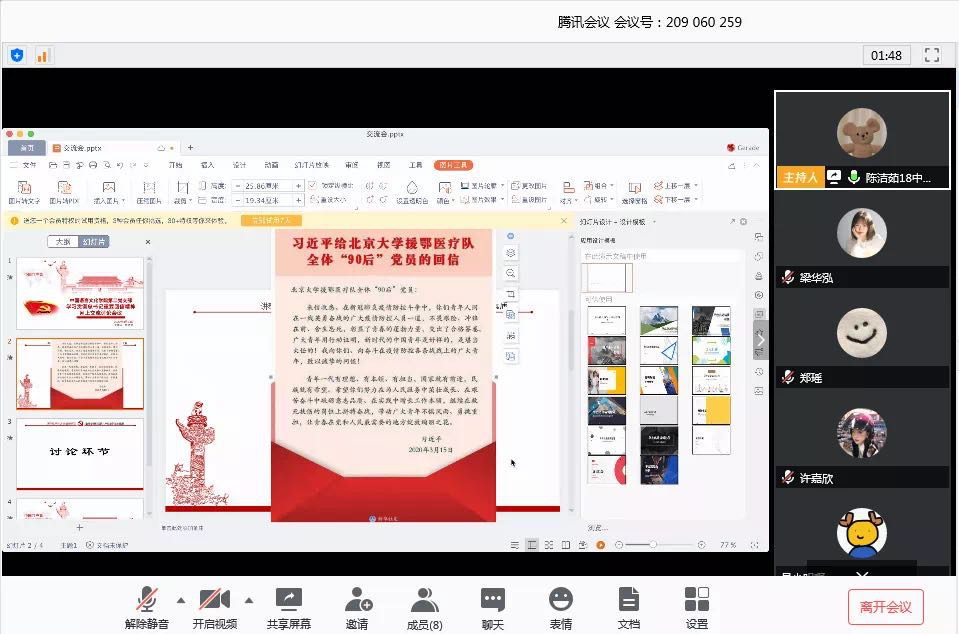This screenshot has width=959, height=634.
Task: Open the 表情 emoji reactions
Action: (561, 607)
